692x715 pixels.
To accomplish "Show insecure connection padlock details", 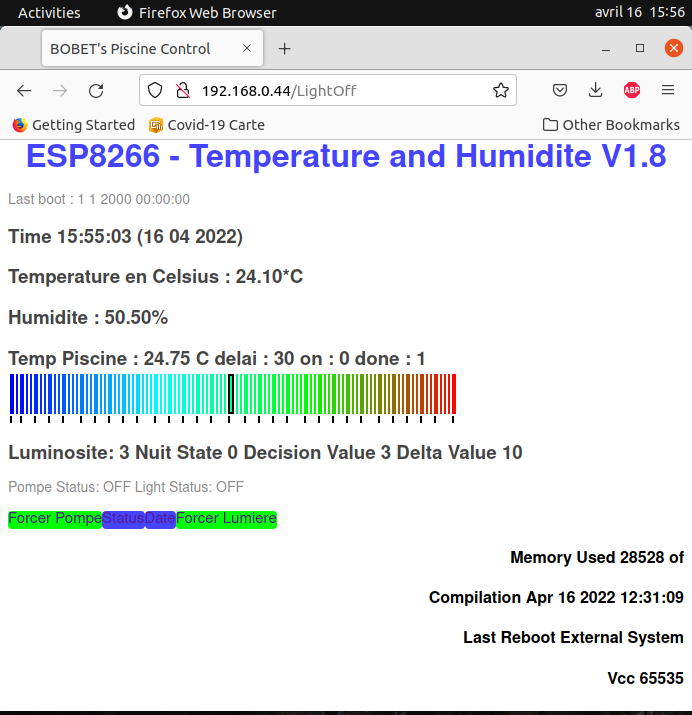I will [183, 90].
